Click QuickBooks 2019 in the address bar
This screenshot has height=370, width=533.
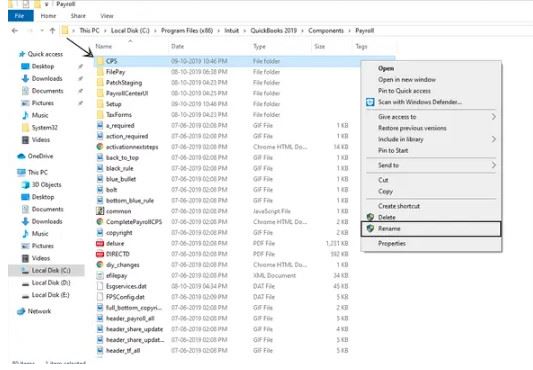tap(274, 31)
